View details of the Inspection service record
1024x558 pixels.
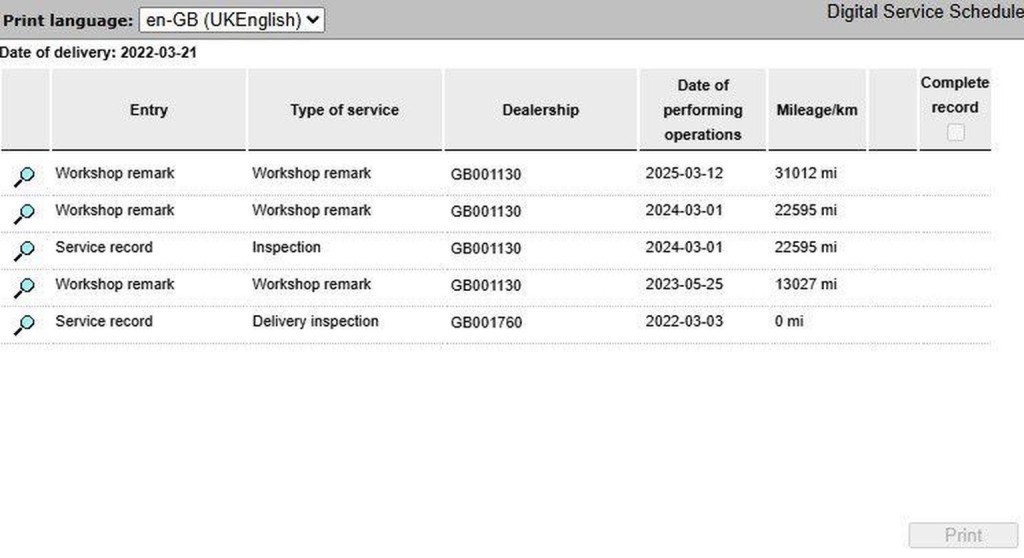(25, 250)
